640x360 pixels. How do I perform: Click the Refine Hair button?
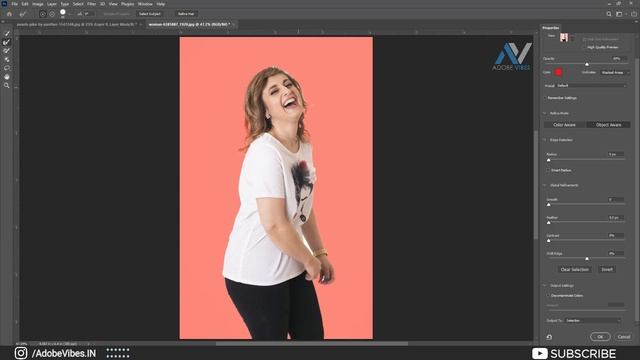click(x=186, y=14)
